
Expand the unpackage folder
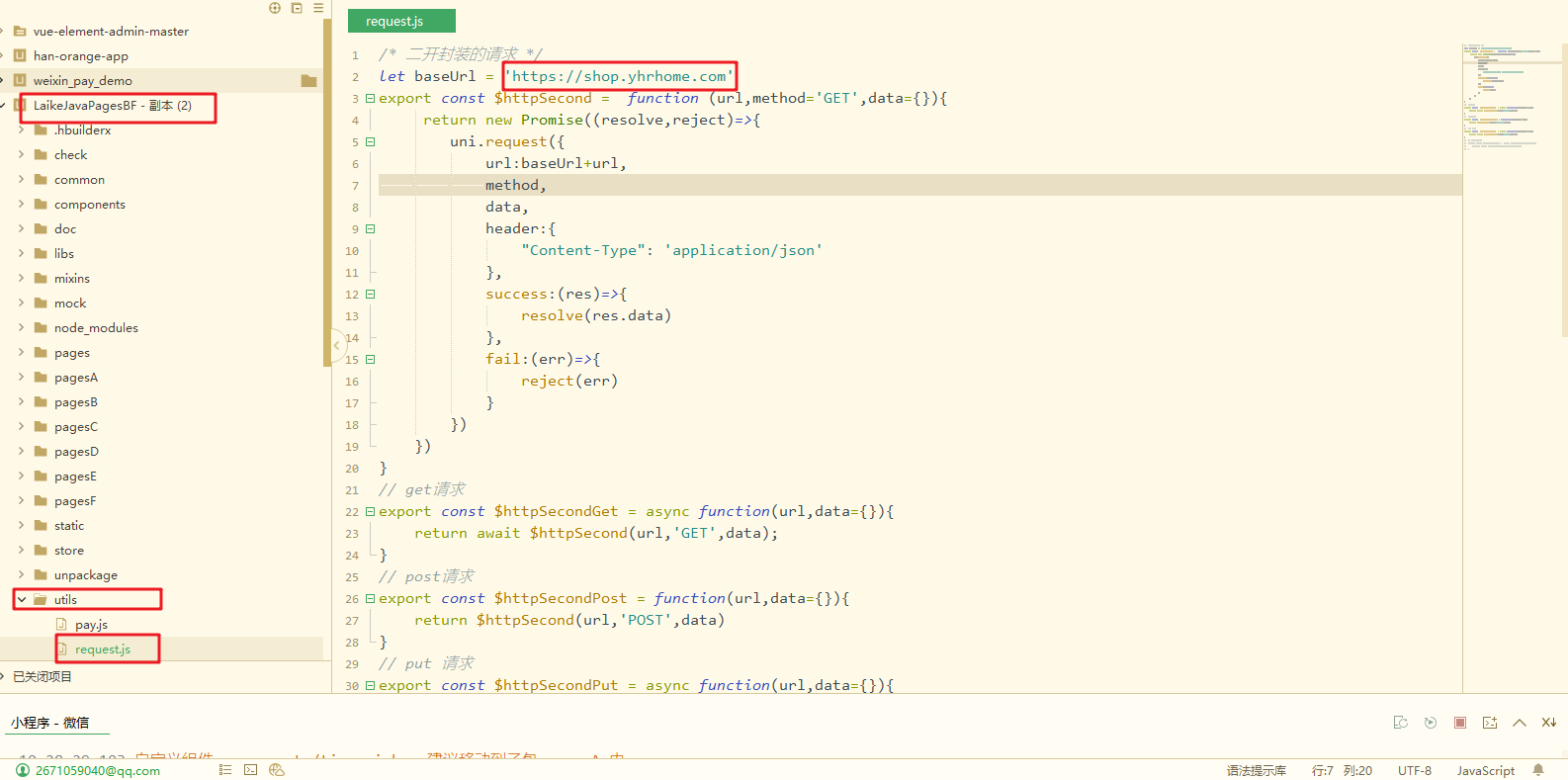pyautogui.click(x=22, y=575)
